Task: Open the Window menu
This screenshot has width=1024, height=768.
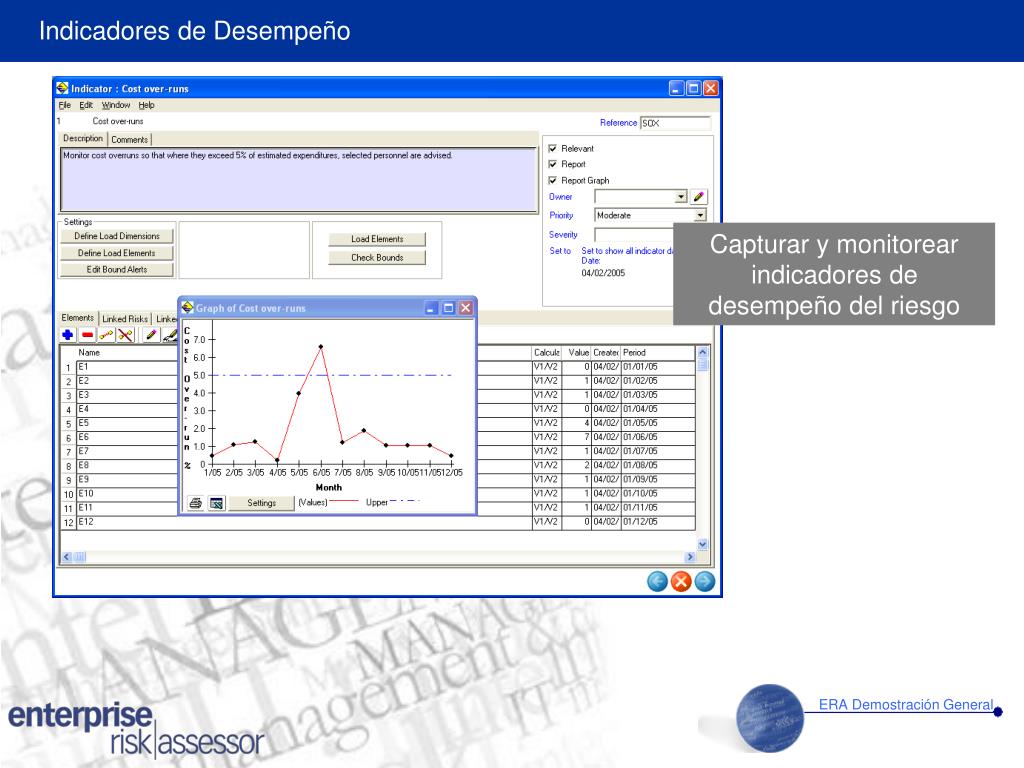Action: coord(116,105)
